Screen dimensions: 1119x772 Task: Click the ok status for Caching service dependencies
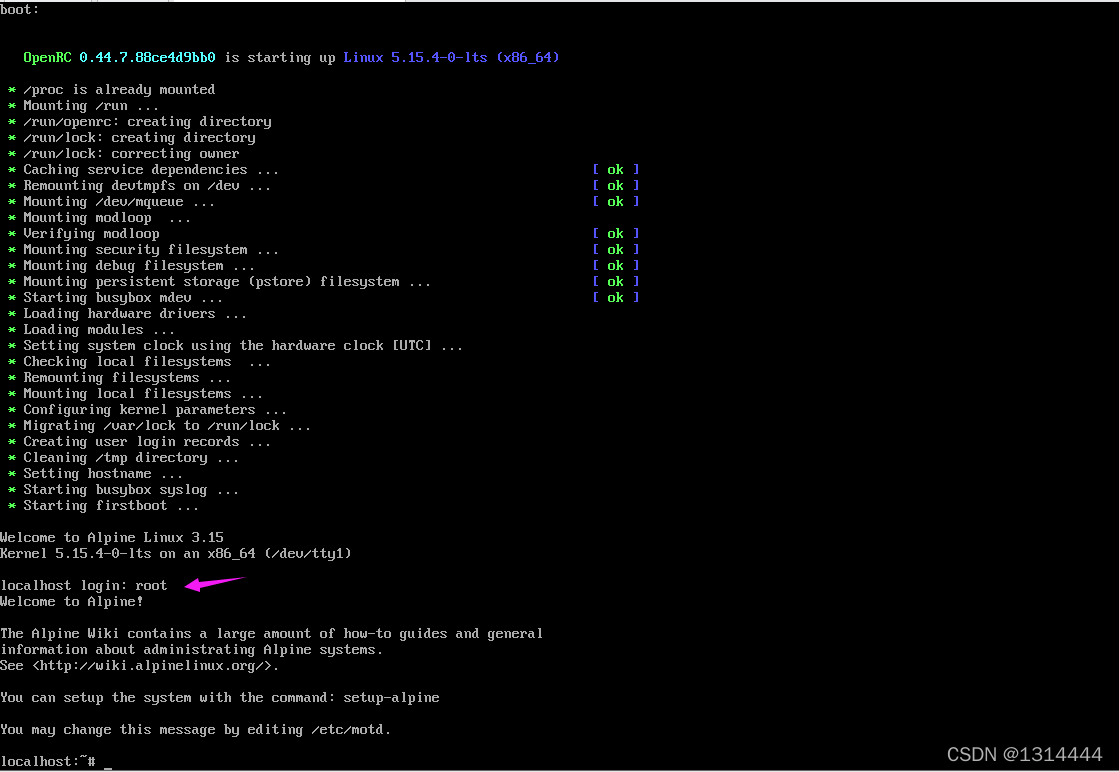(x=615, y=170)
